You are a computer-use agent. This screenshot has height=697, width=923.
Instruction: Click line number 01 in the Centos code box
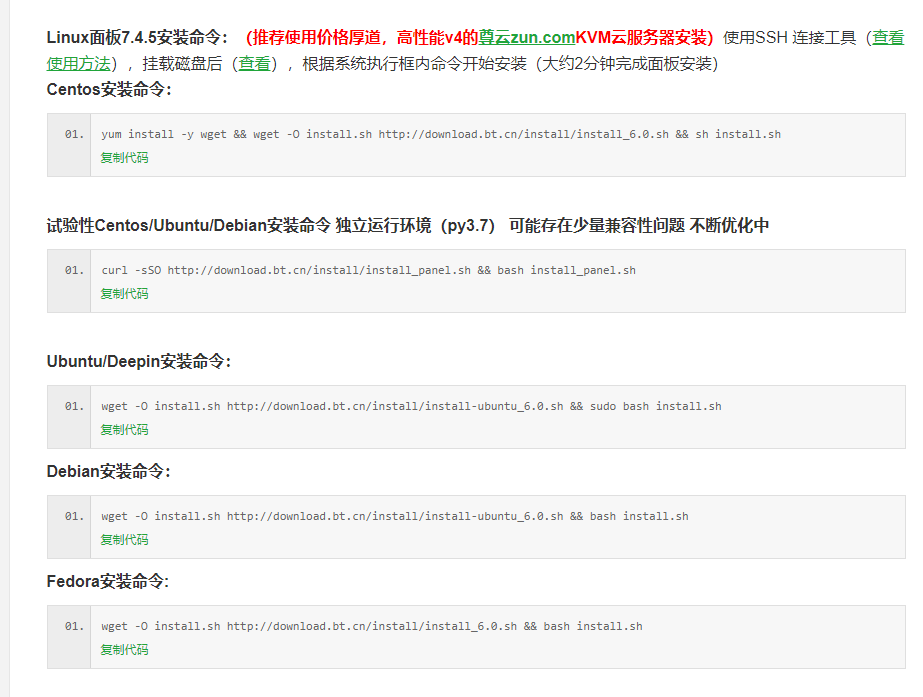(74, 134)
